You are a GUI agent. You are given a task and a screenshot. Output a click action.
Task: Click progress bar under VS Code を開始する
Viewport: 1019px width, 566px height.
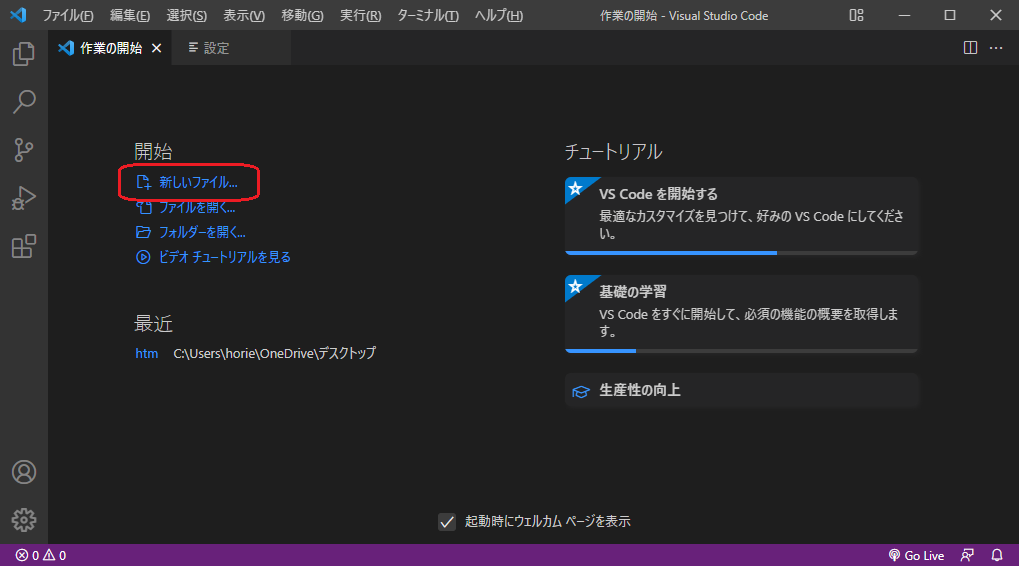pyautogui.click(x=742, y=253)
